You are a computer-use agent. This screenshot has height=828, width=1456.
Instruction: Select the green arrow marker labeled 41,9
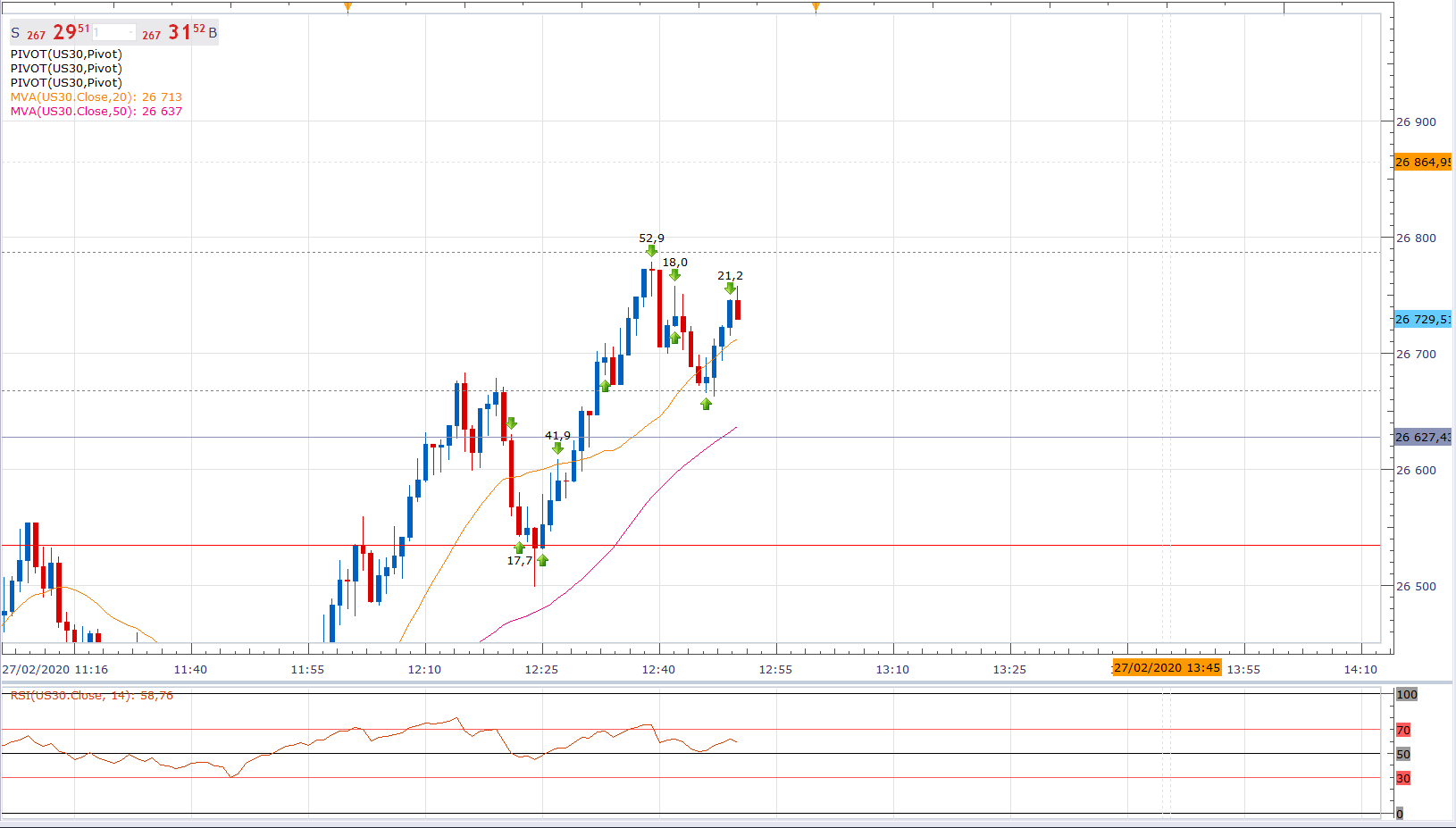(x=557, y=448)
